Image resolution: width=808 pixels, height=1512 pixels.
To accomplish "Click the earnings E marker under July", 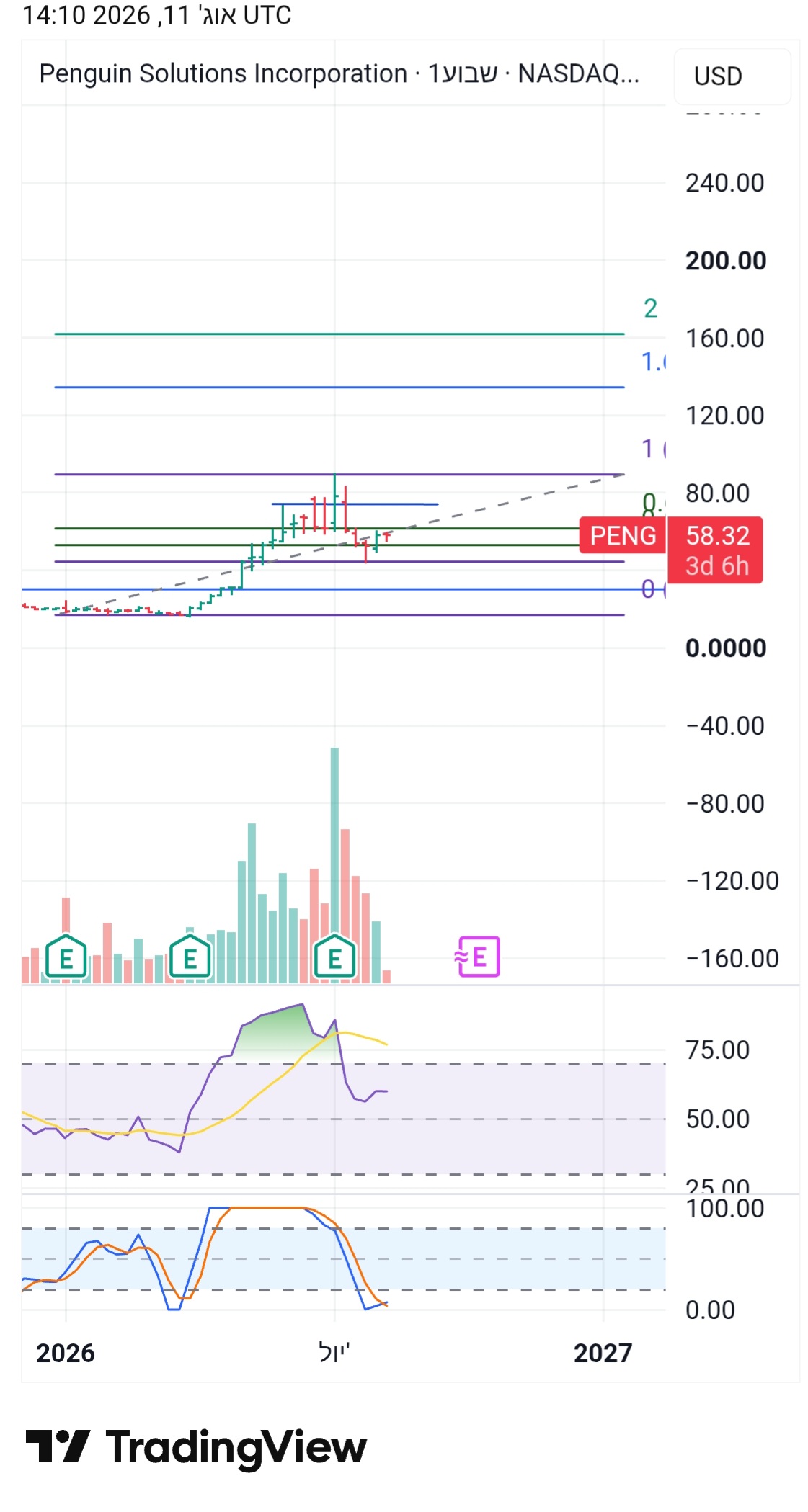I will [335, 957].
